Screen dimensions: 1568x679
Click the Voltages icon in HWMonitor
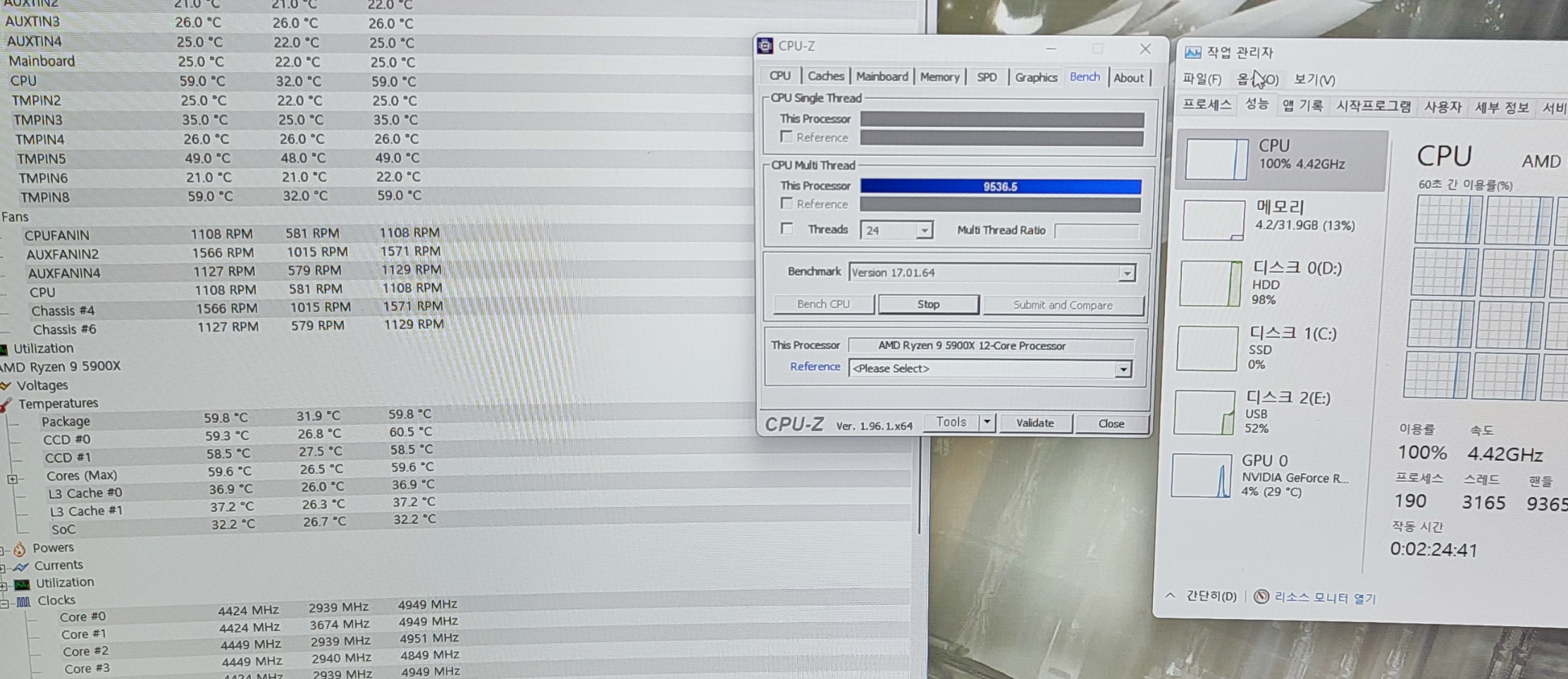coord(6,386)
